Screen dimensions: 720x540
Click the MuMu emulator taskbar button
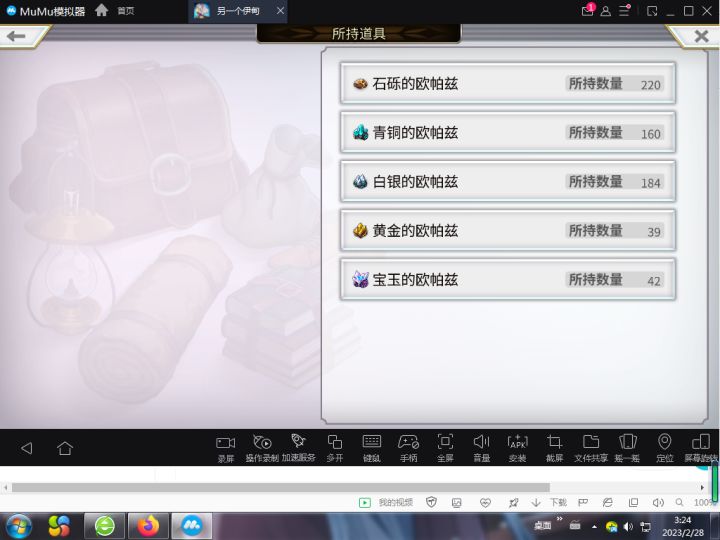(x=191, y=526)
